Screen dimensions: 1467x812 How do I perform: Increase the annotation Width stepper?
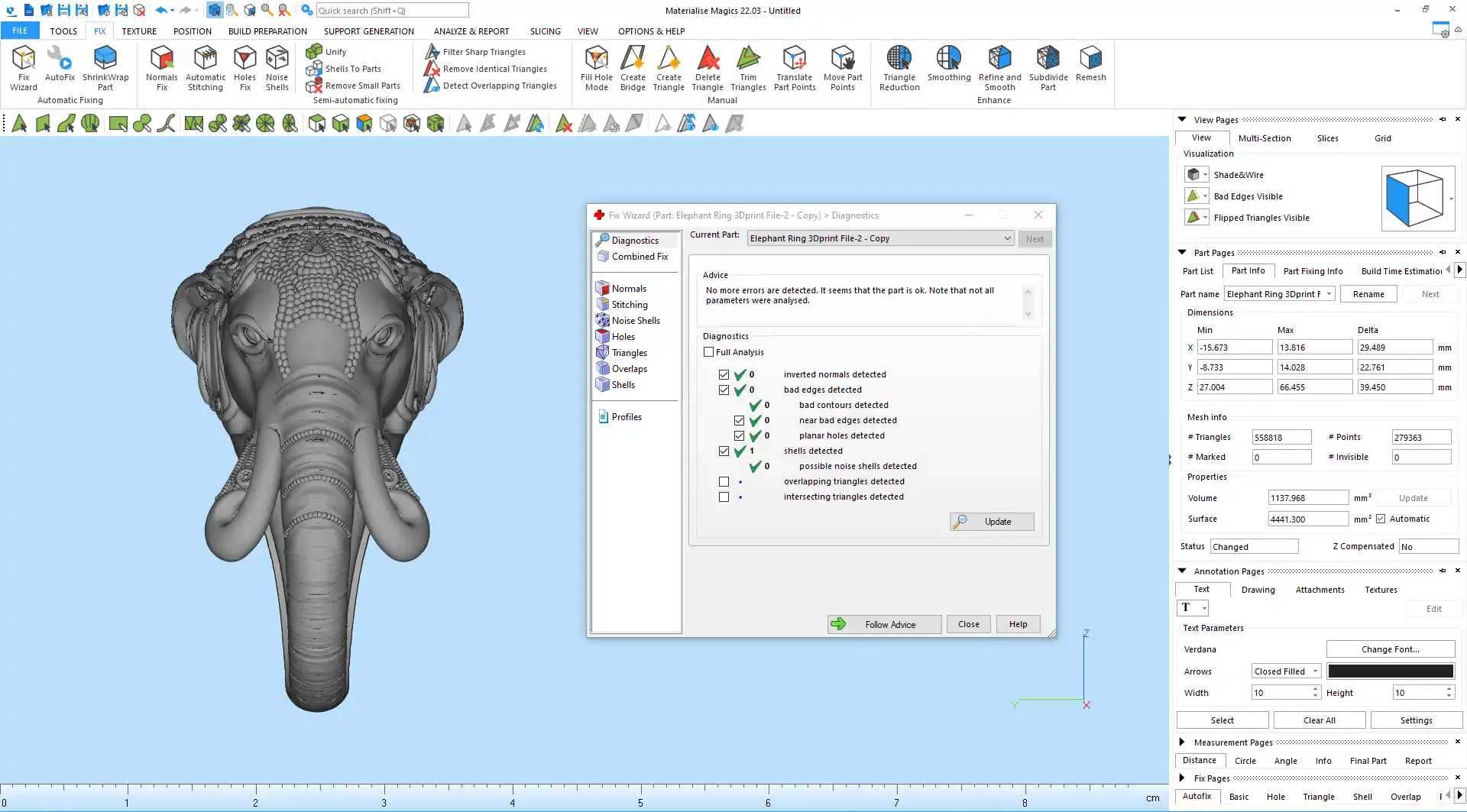(1316, 689)
